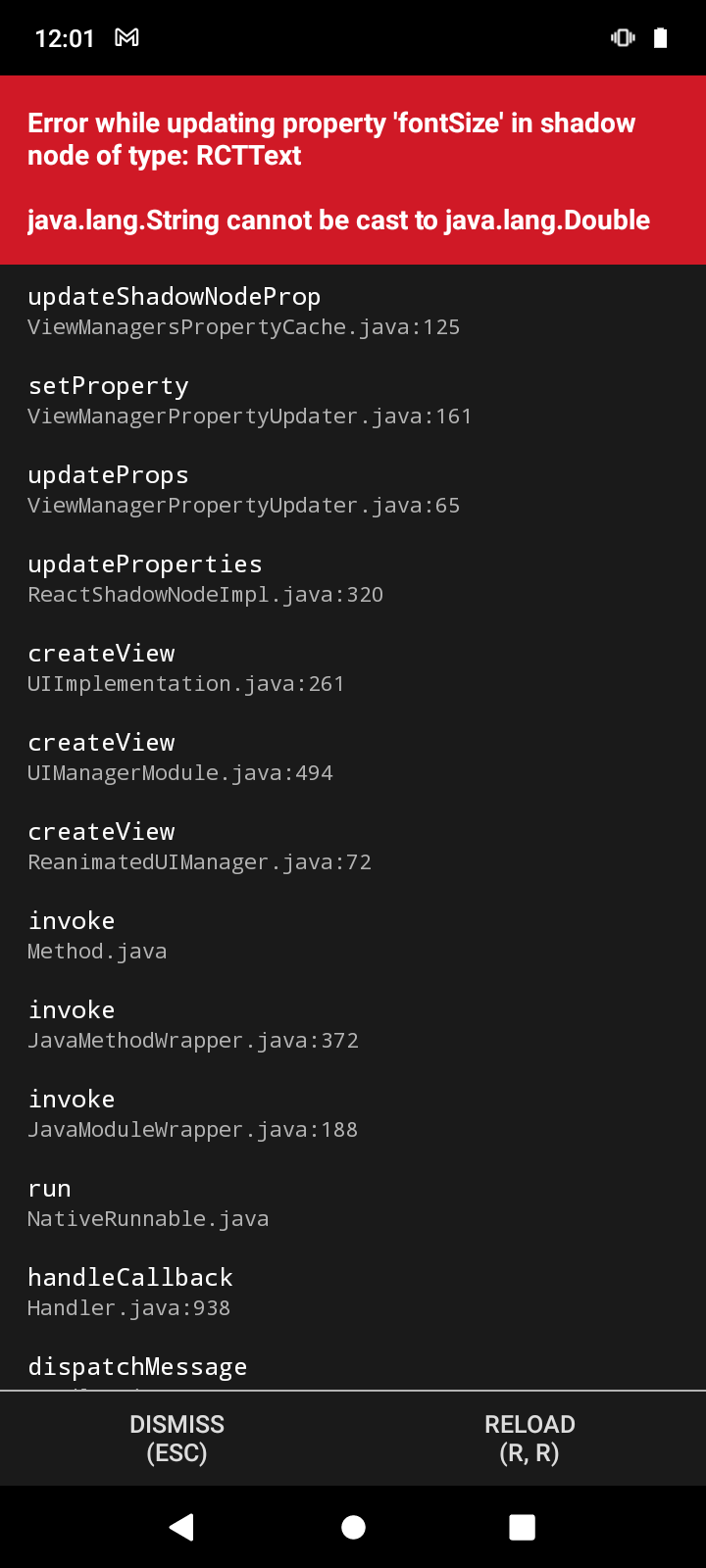Open ViewManagerPropertyUpdater.java:161 setProperty frame
The width and height of the screenshot is (706, 1568).
click(249, 399)
